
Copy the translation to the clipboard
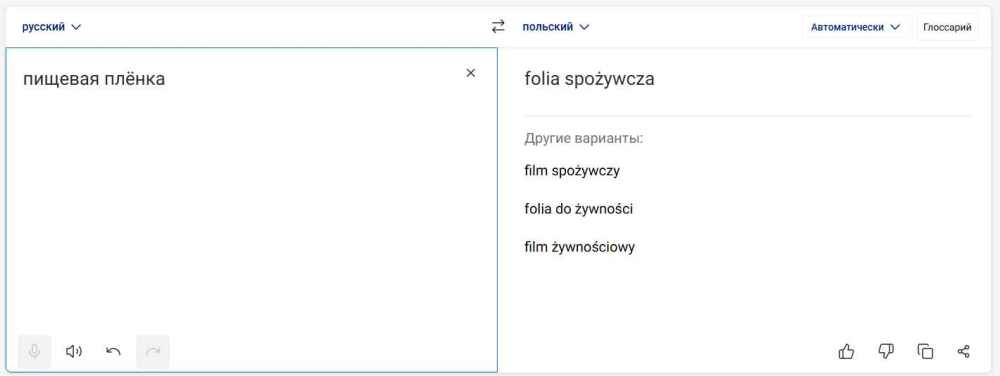(925, 351)
